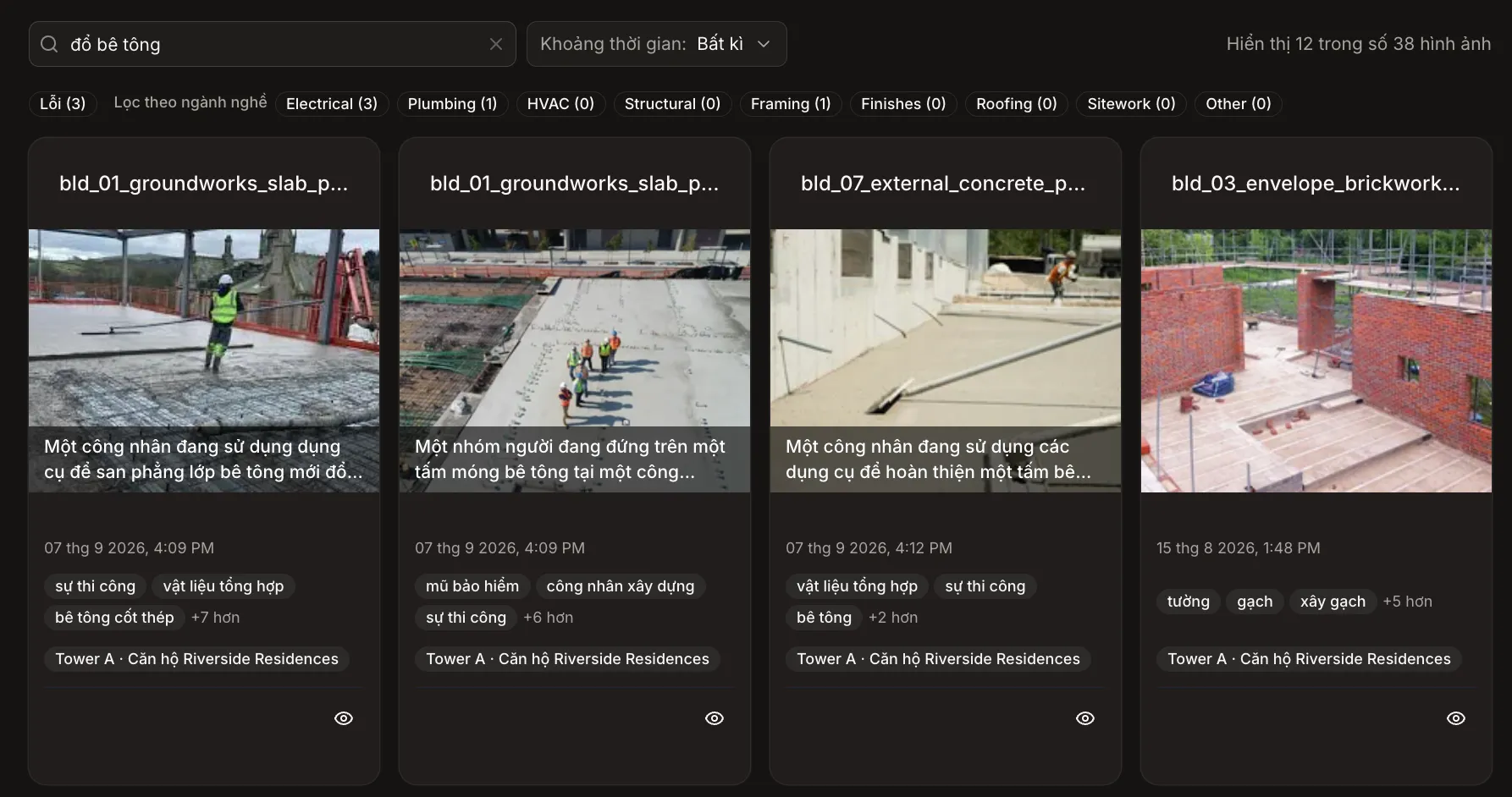Open thumbnail of group standing on slab
The height and width of the screenshot is (797, 1512).
click(x=575, y=360)
